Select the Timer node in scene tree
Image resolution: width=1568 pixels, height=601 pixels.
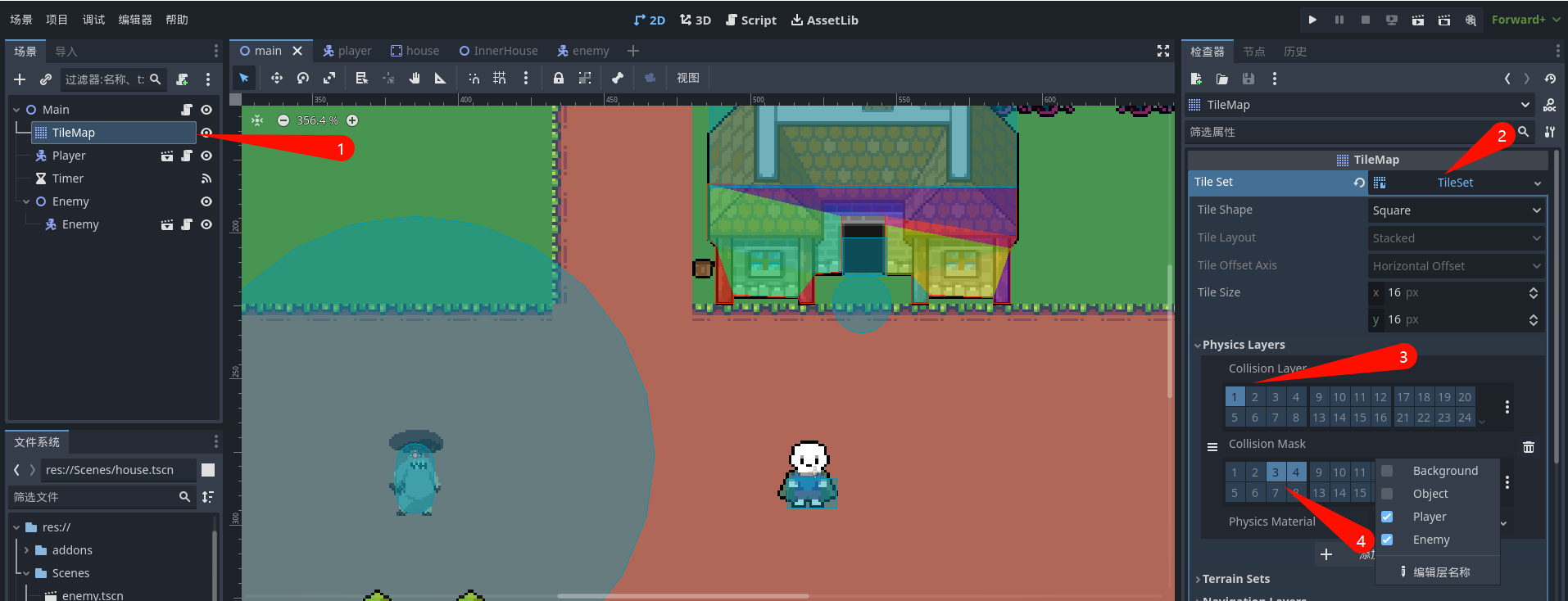68,178
